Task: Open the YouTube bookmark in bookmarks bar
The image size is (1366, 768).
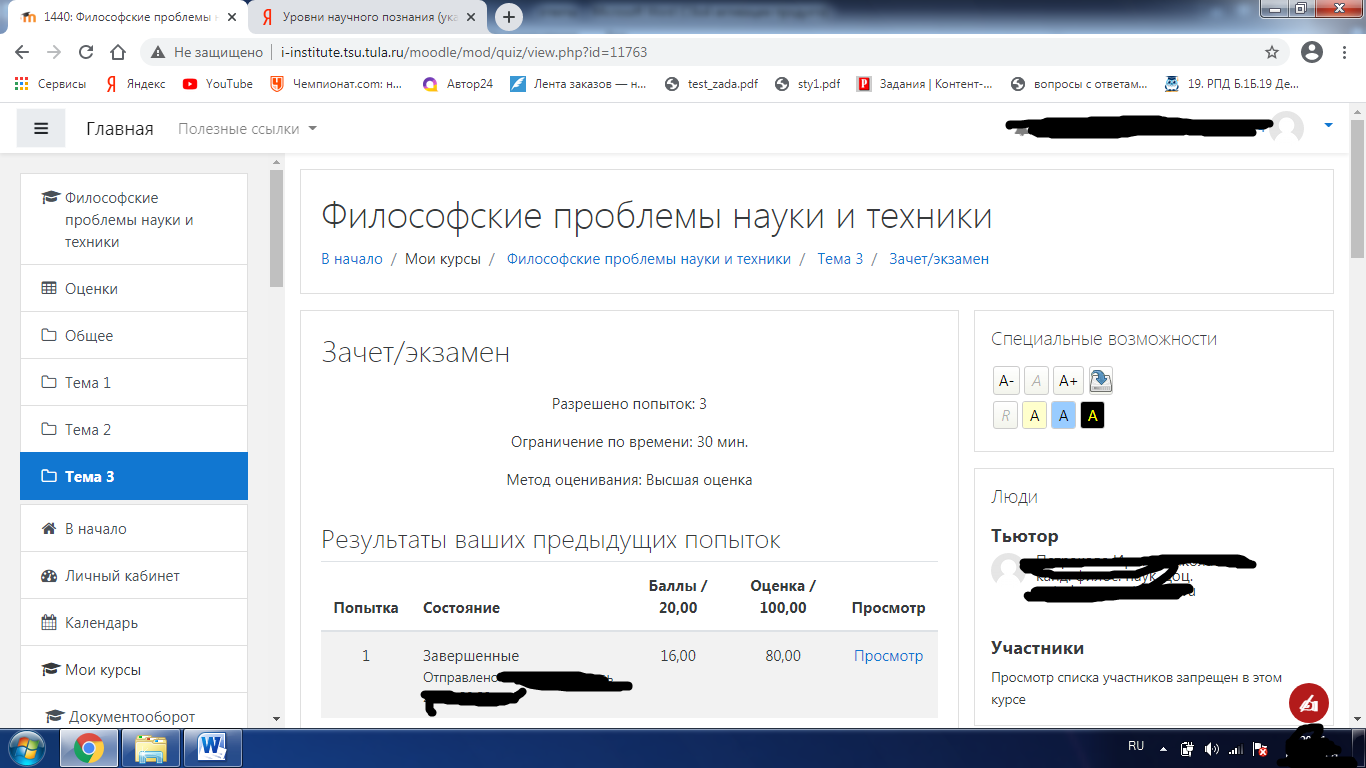Action: (x=216, y=84)
